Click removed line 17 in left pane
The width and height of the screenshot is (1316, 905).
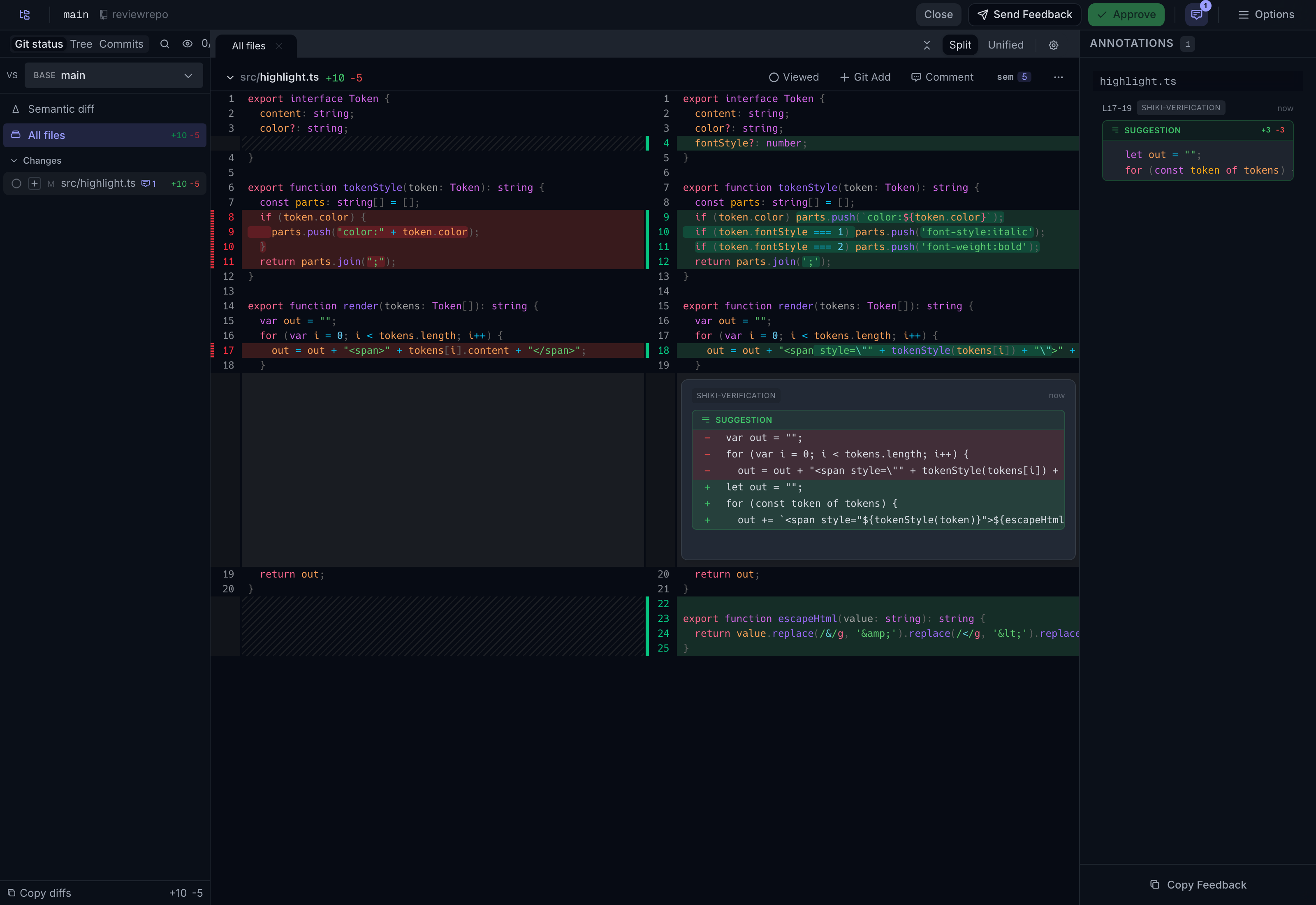click(443, 350)
